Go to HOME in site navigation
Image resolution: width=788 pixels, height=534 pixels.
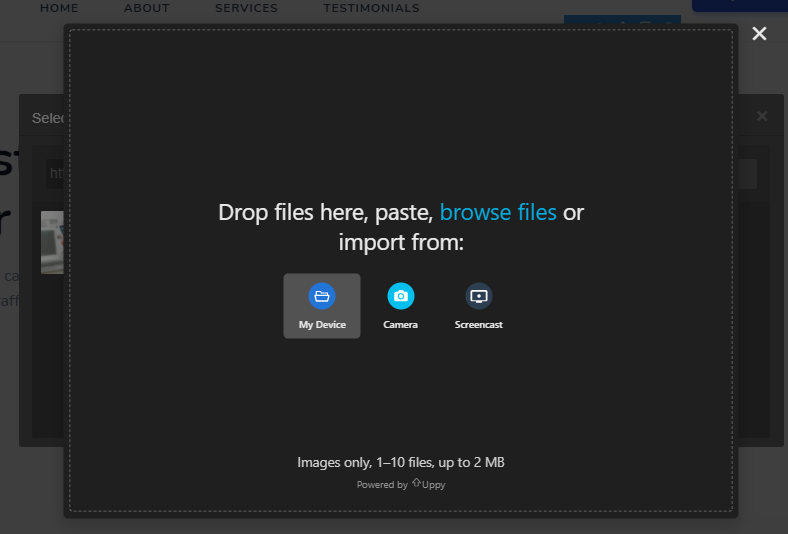[x=59, y=8]
